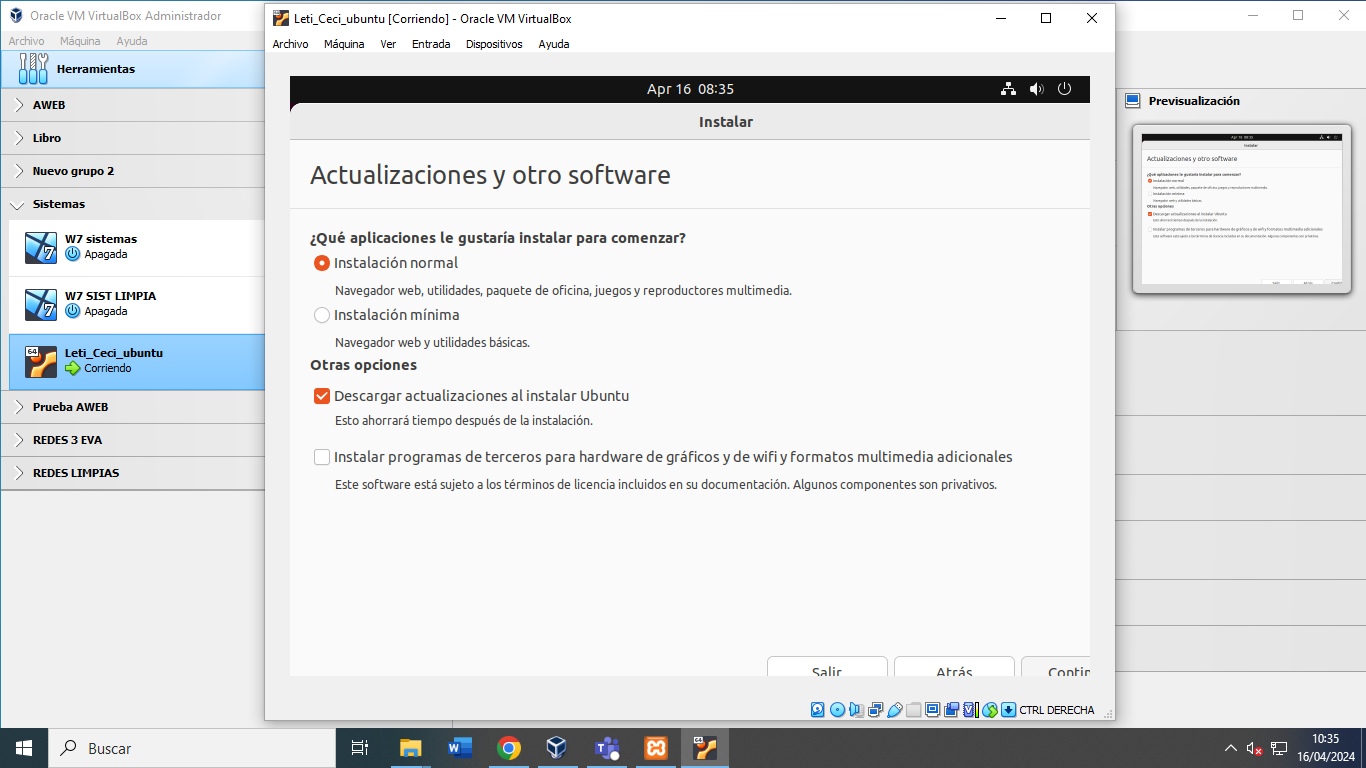
Task: Click the power icon in Ubuntu top bar
Action: click(1064, 89)
